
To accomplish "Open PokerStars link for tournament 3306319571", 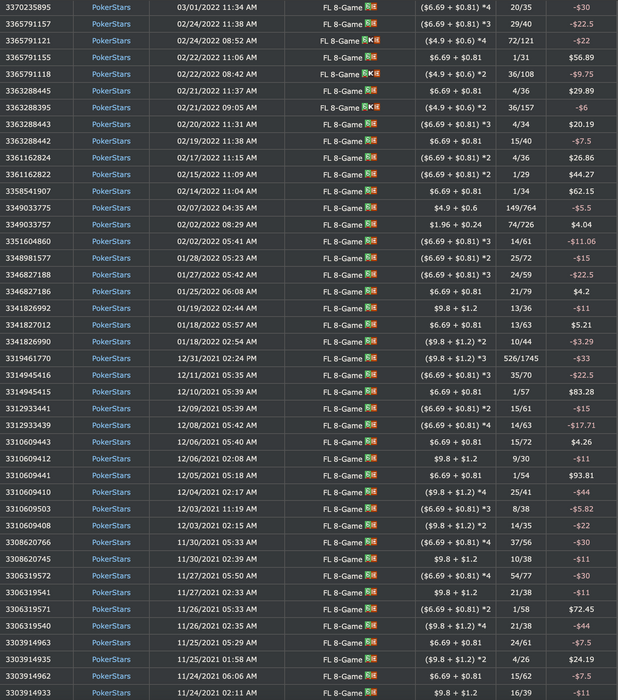I will tap(111, 609).
